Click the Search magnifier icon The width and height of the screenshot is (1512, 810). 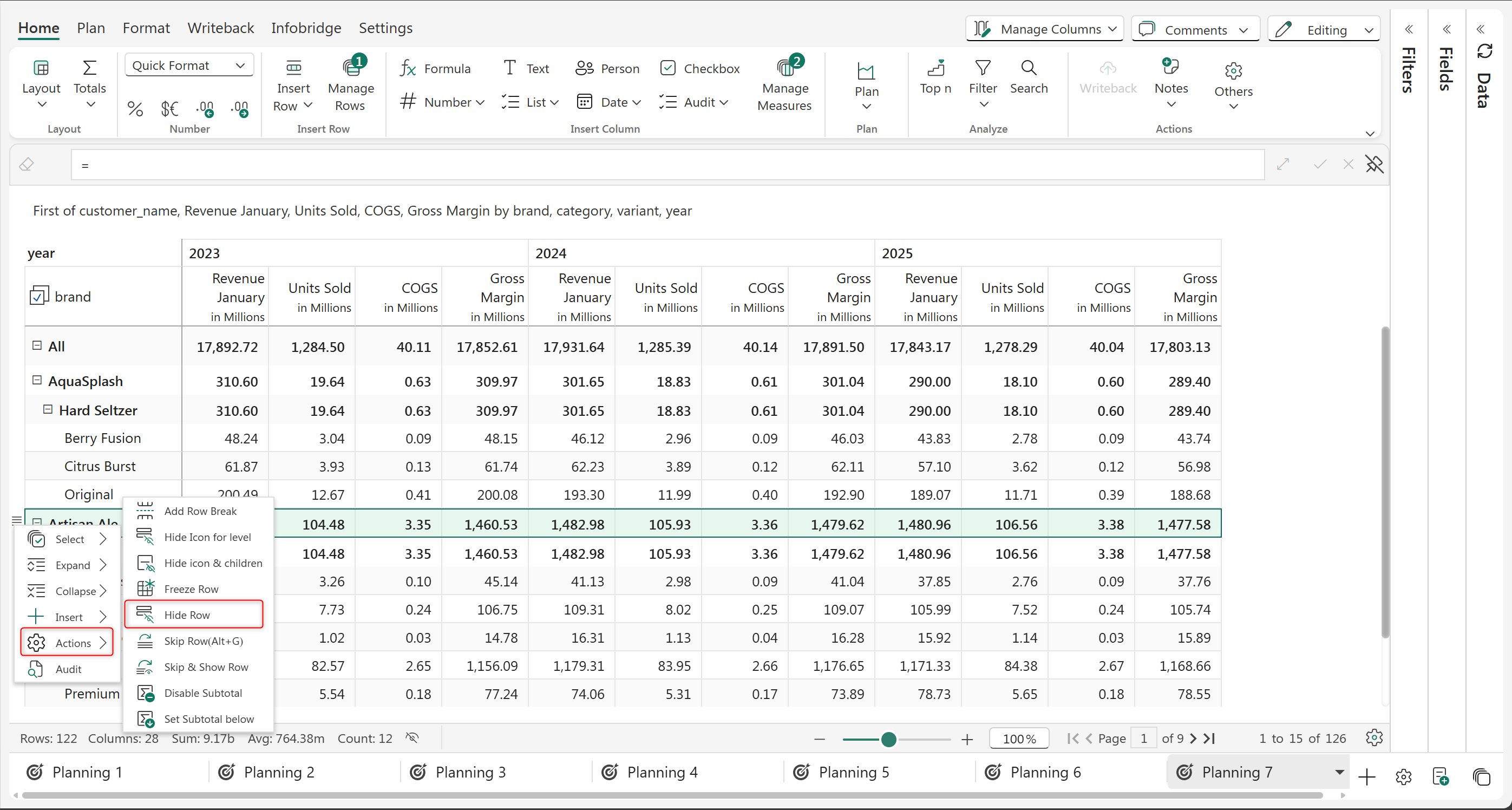[1029, 69]
